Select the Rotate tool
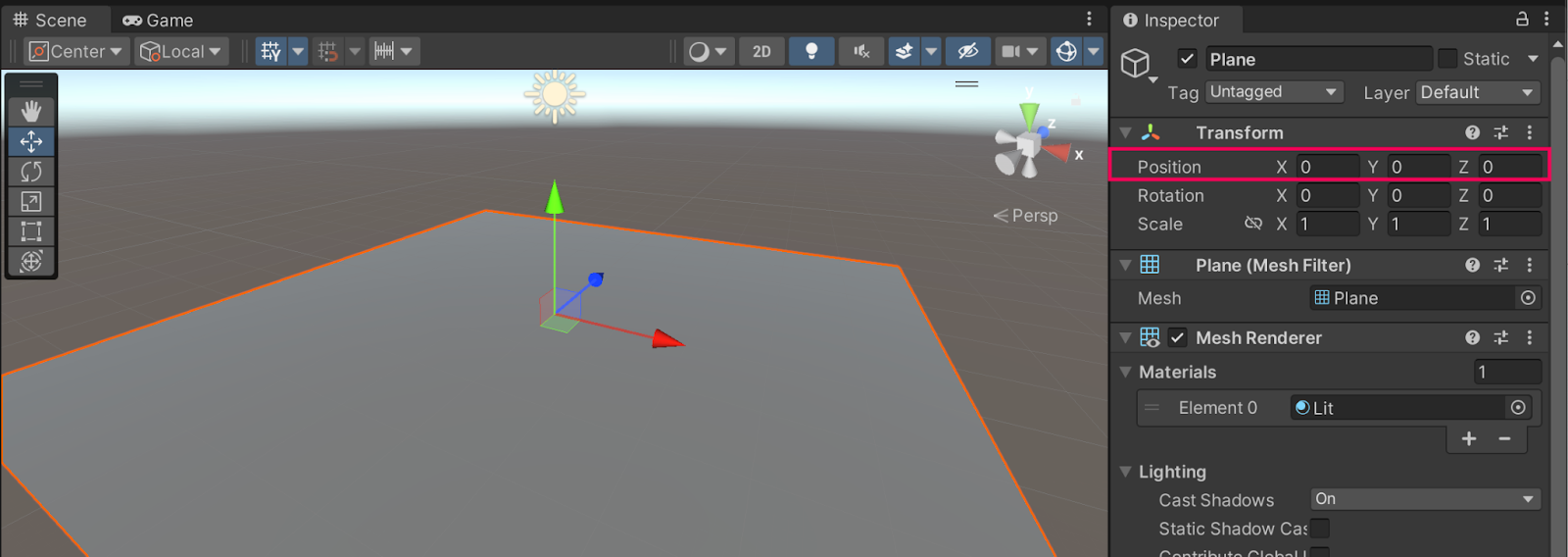 click(31, 172)
